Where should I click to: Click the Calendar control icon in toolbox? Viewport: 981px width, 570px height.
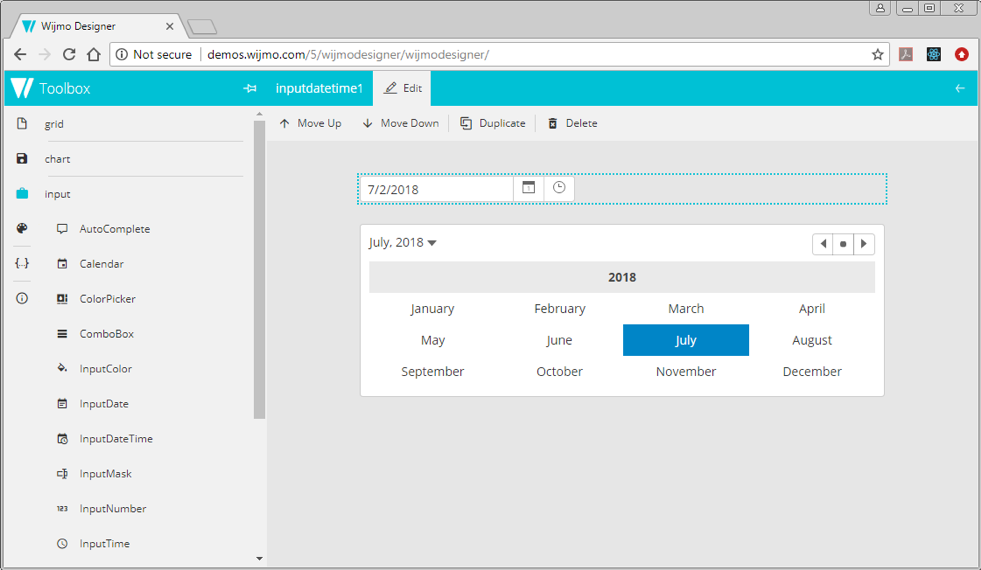point(62,263)
